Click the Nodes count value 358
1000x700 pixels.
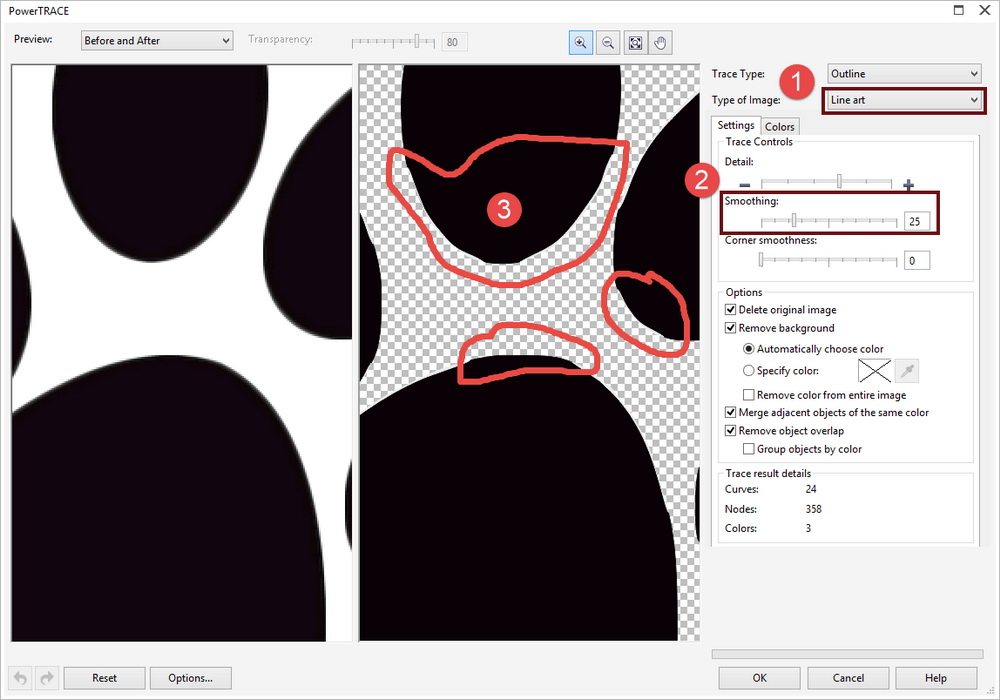[813, 509]
